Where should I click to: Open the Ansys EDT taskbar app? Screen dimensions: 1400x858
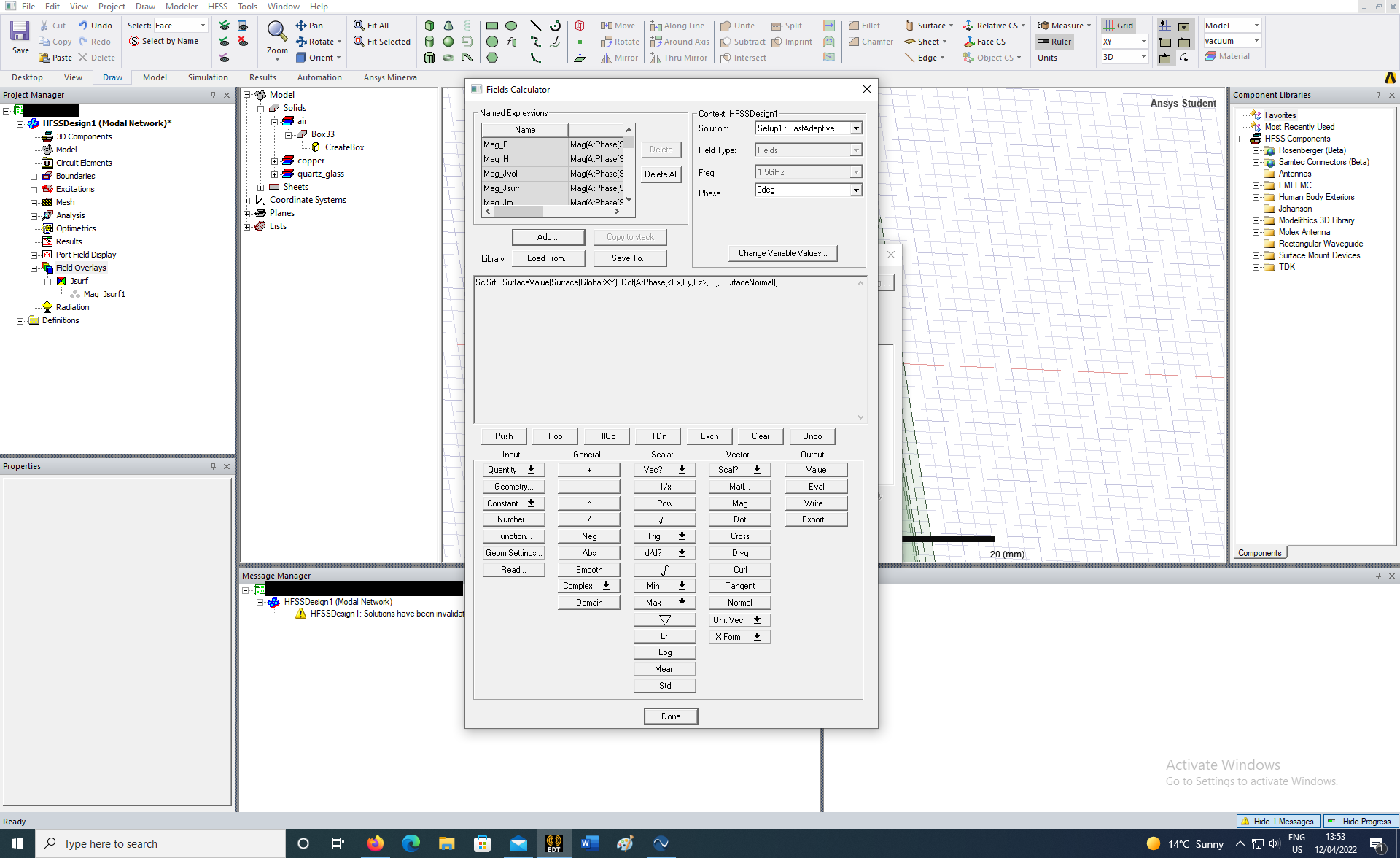click(x=553, y=843)
